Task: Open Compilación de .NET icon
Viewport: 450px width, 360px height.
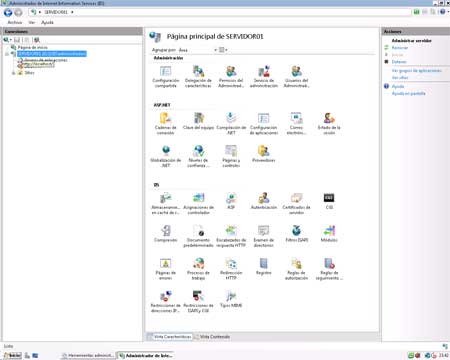Action: pyautogui.click(x=231, y=124)
